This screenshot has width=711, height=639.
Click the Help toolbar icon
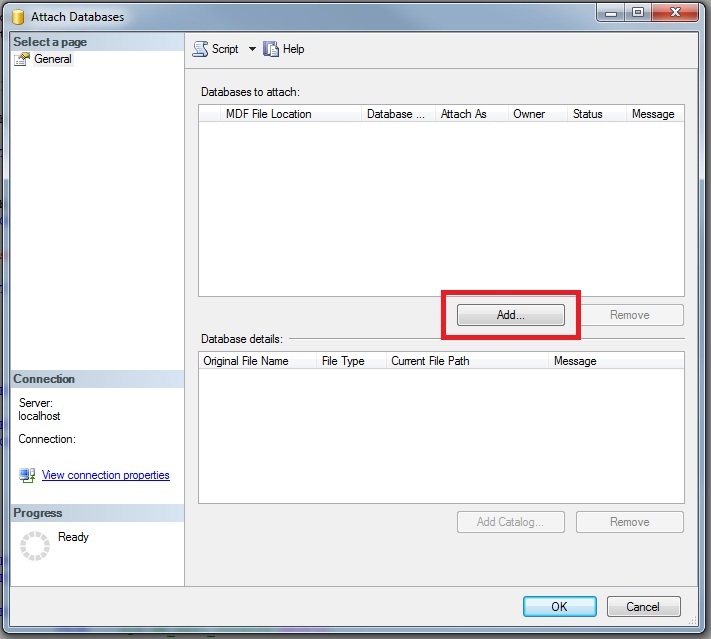coord(271,49)
